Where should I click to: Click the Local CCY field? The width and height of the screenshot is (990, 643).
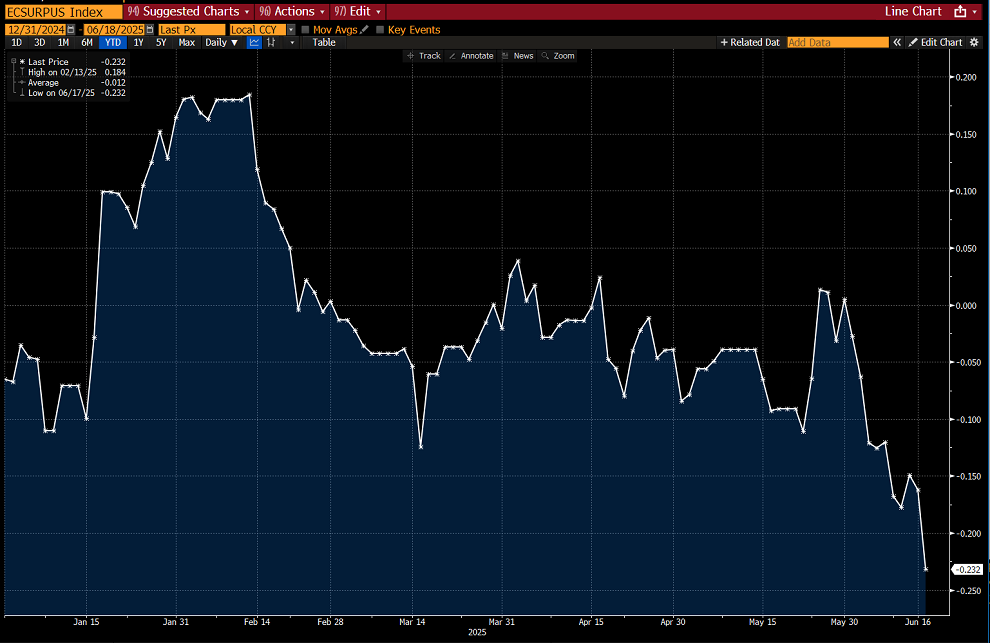[x=258, y=30]
